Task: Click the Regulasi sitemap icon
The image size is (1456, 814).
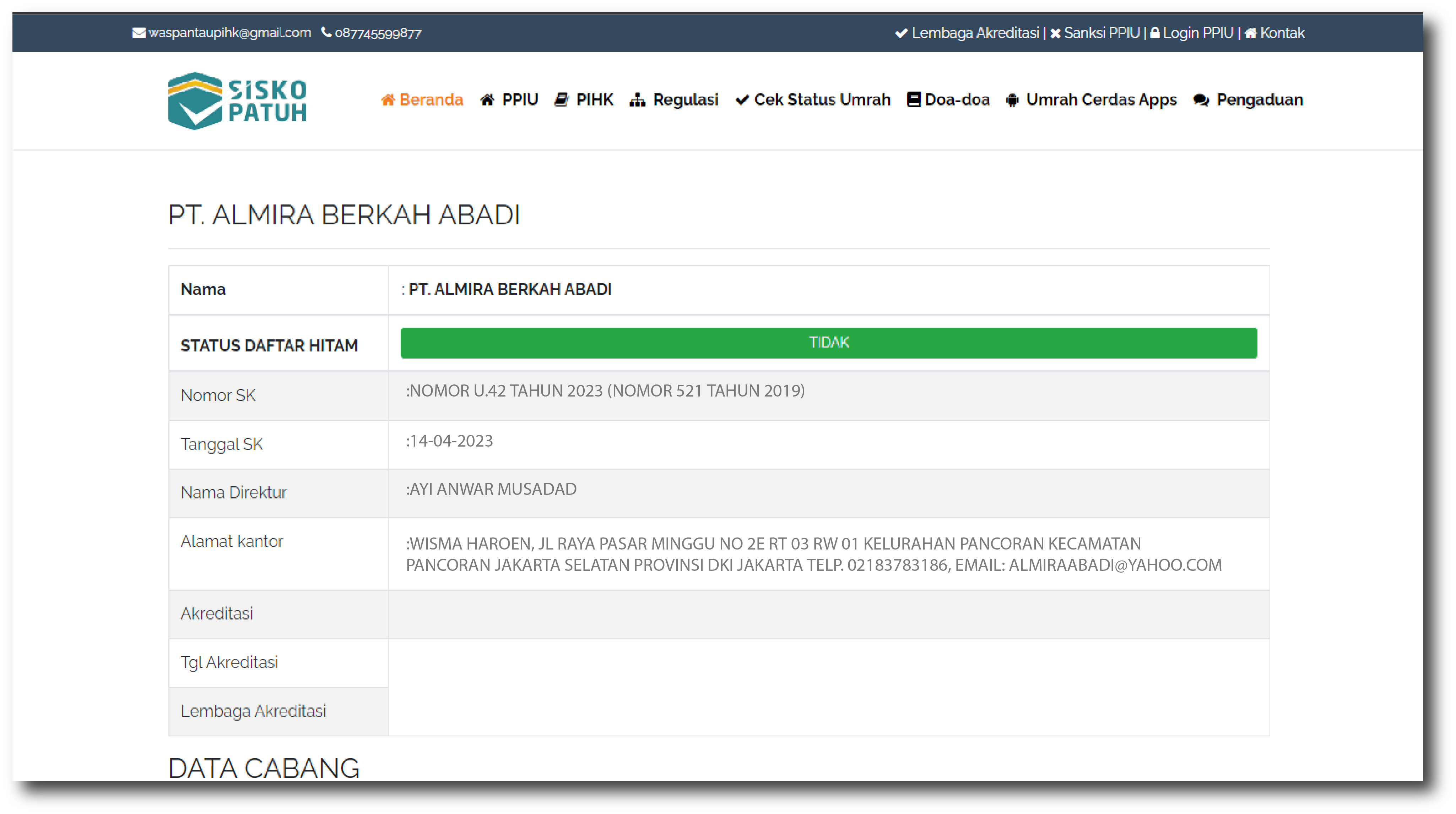Action: point(637,100)
